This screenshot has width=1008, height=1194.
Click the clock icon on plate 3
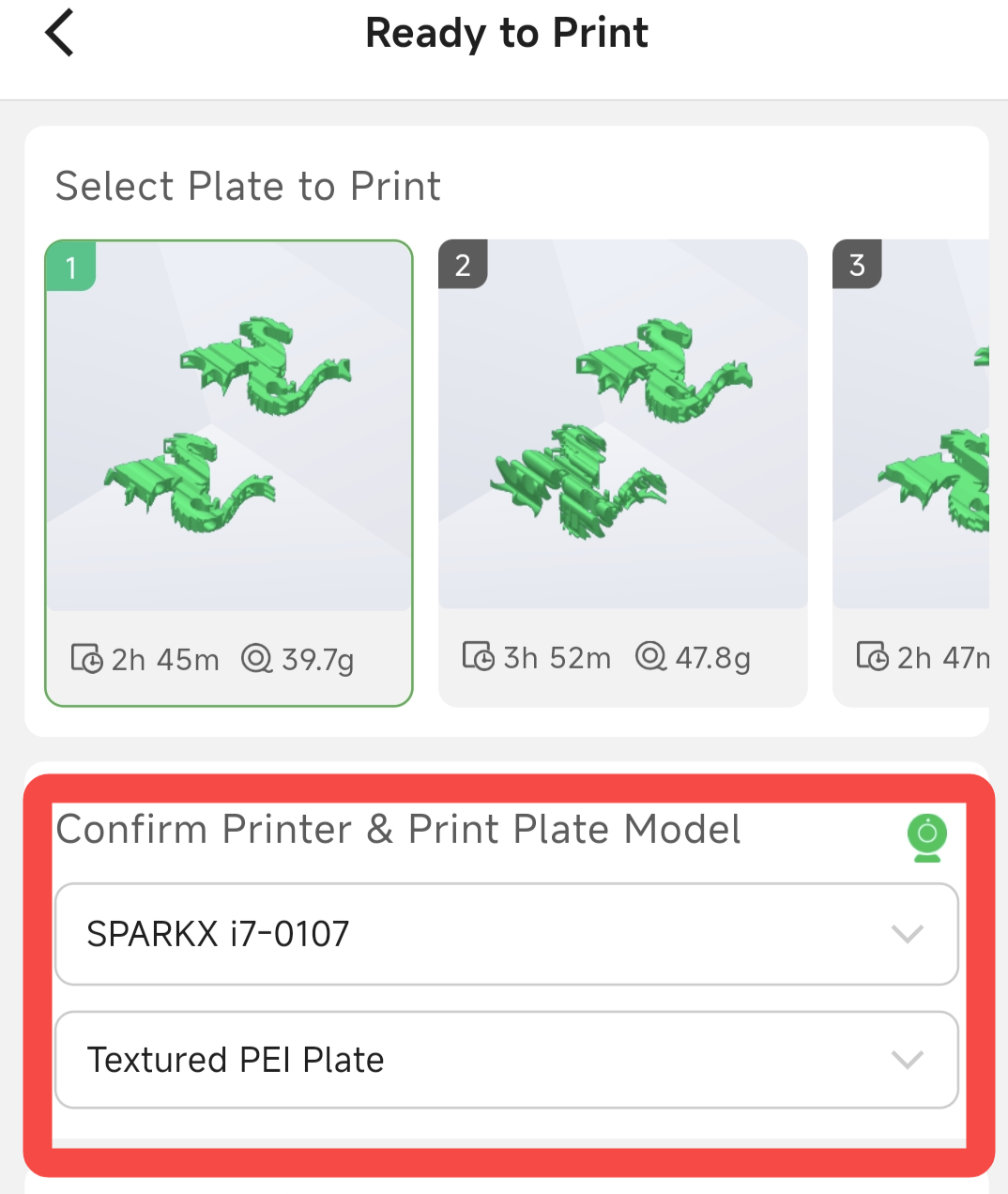pos(872,656)
